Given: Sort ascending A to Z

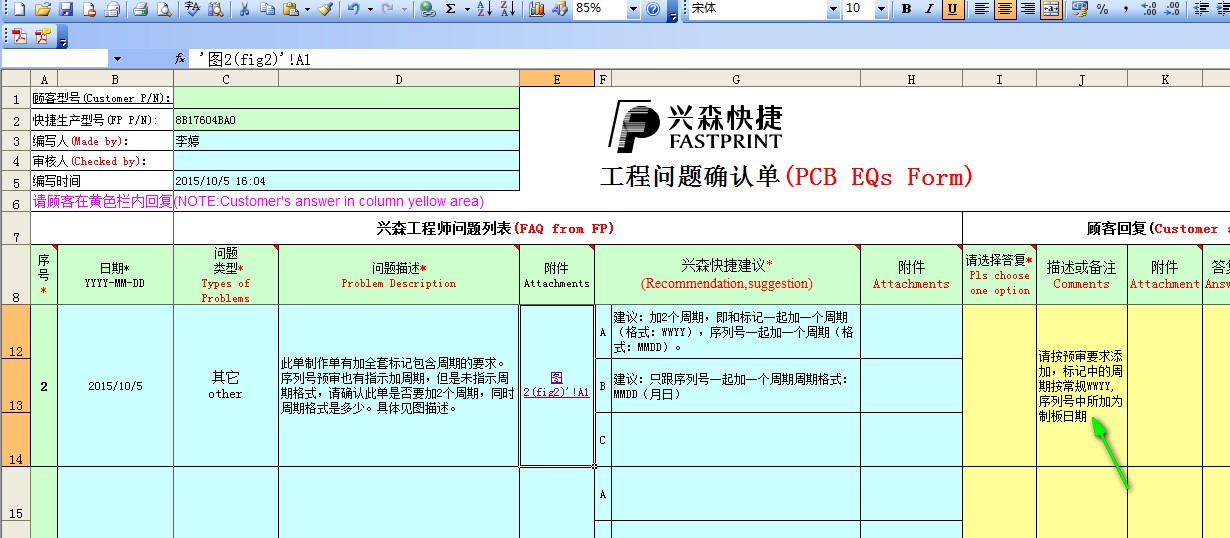Looking at the screenshot, I should 484,9.
